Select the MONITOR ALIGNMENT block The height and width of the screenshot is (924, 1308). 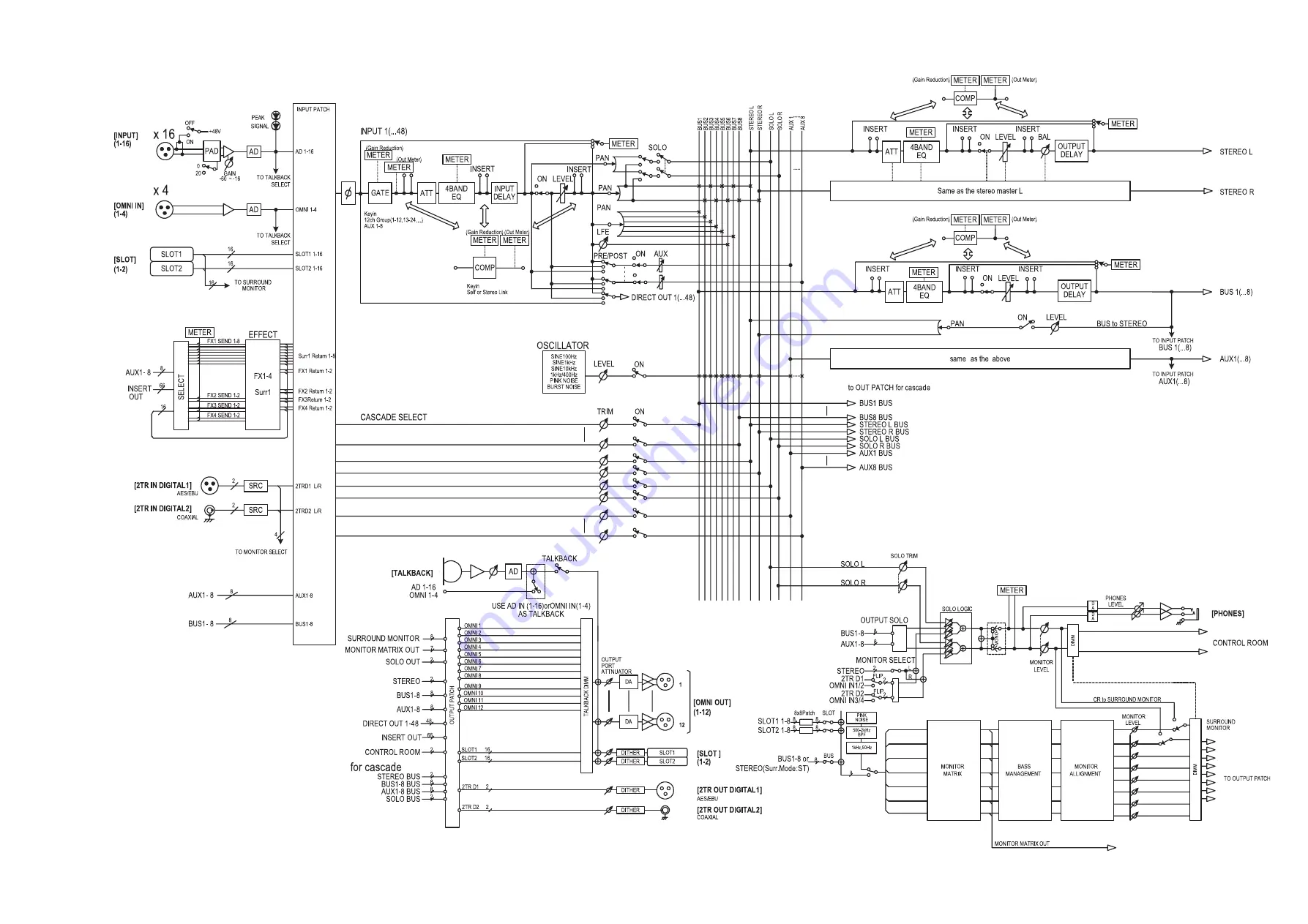1087,770
